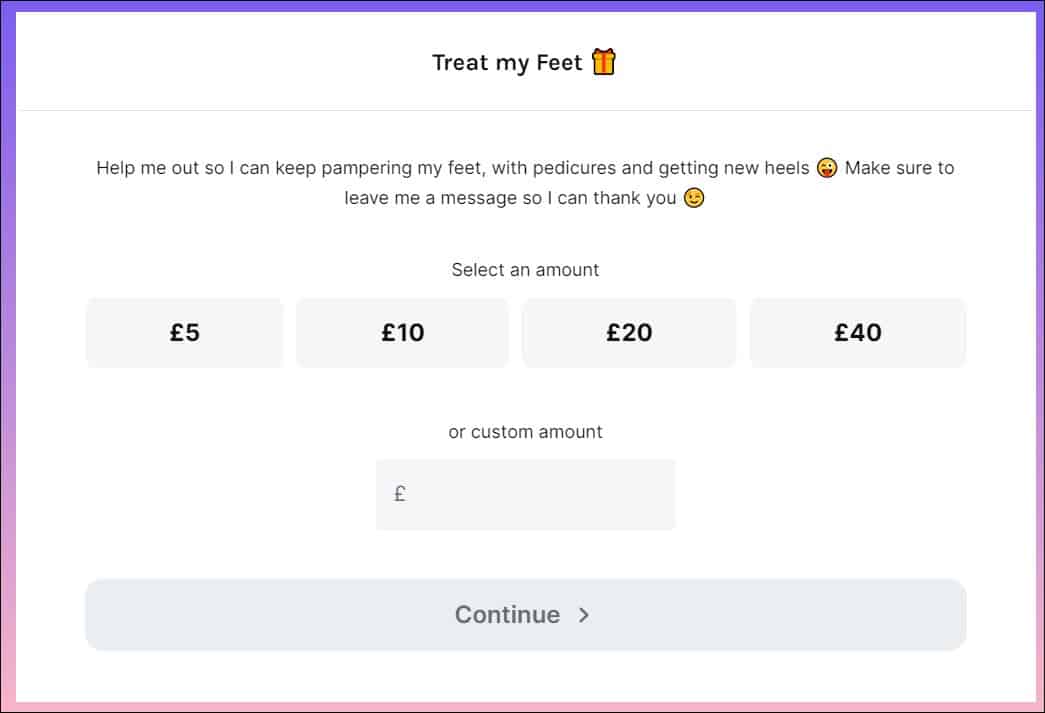Click the right chevron arrow beside Continue
This screenshot has height=713, width=1045.
(584, 614)
